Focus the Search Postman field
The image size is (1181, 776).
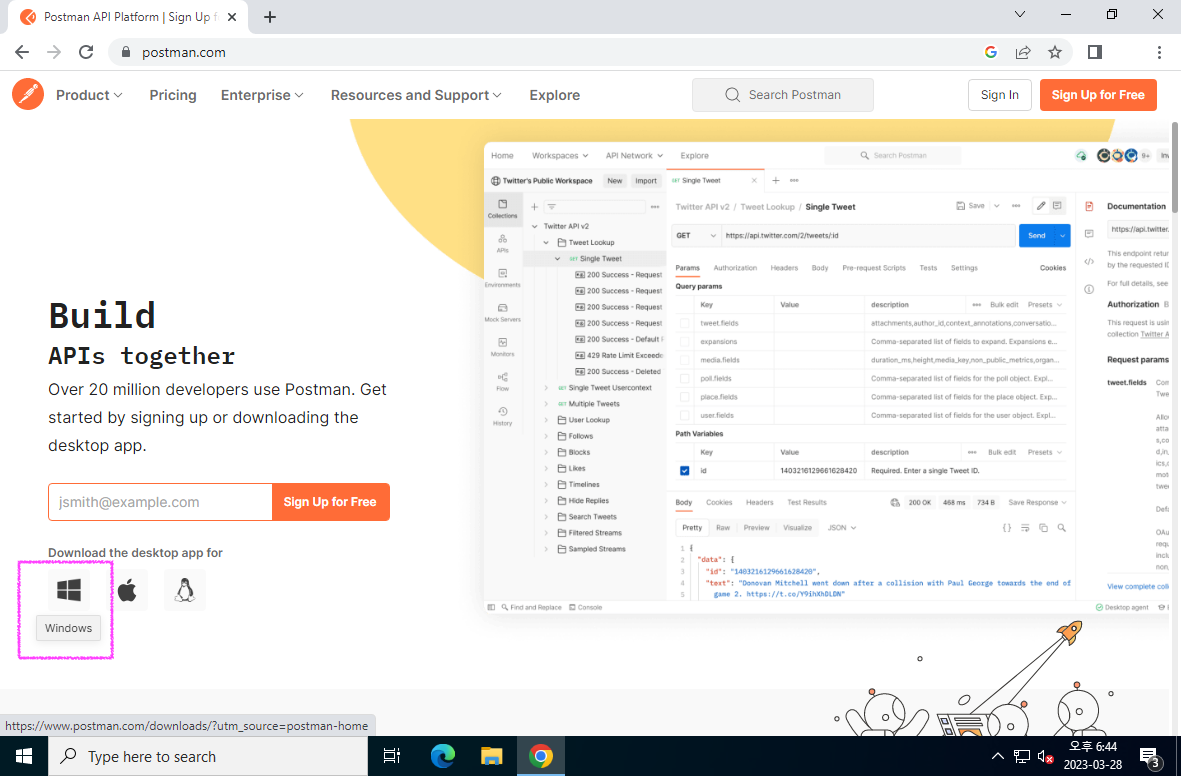pos(783,95)
